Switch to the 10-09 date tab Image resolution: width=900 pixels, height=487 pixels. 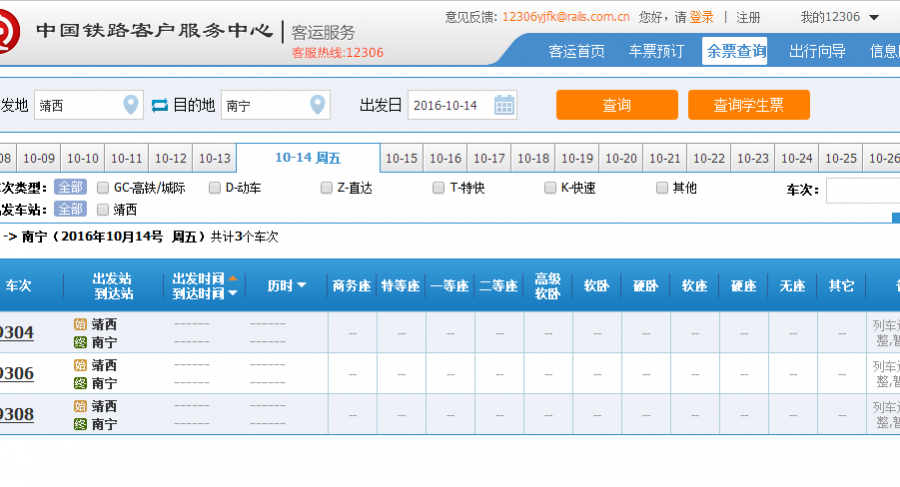(x=39, y=158)
